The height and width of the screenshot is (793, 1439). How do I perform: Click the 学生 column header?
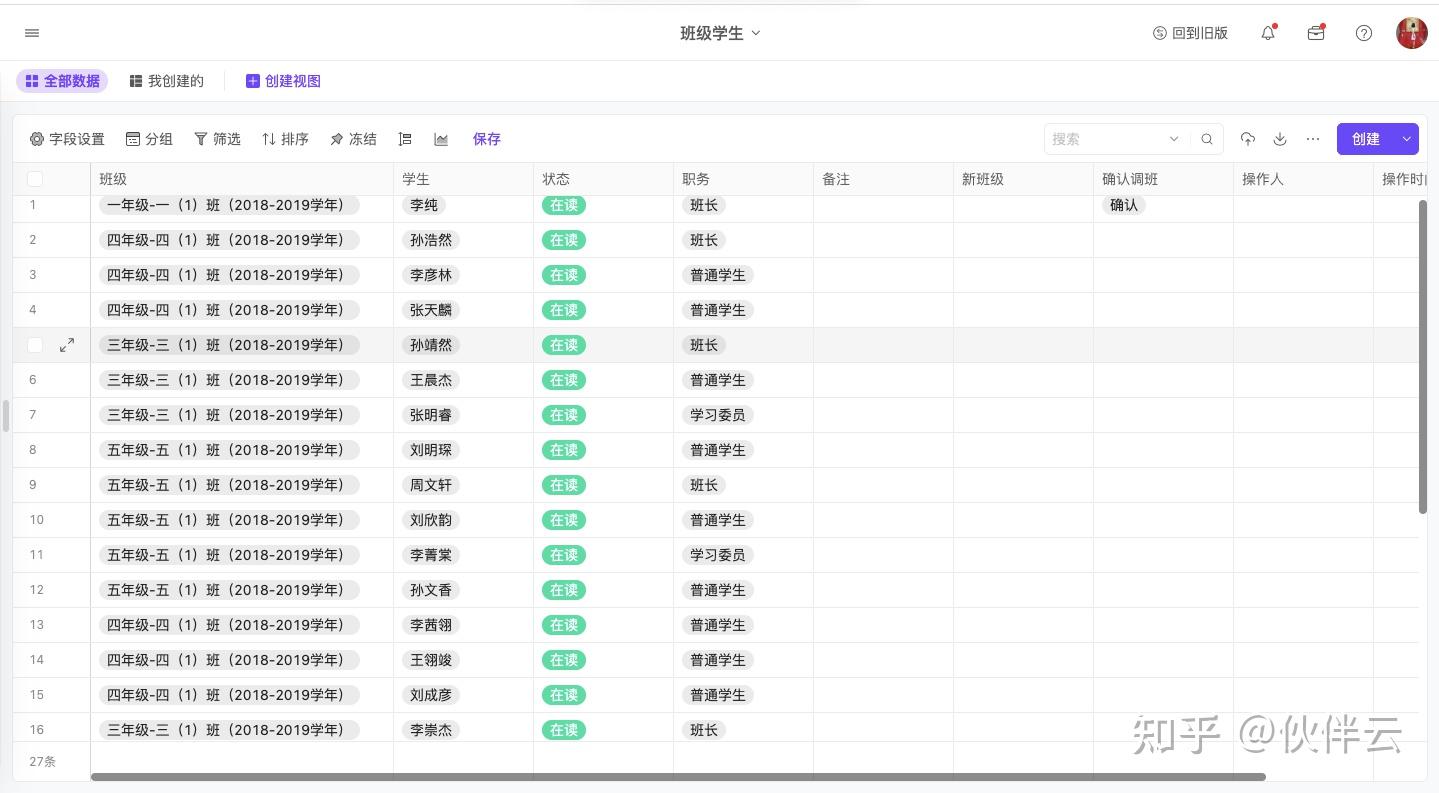pos(463,179)
